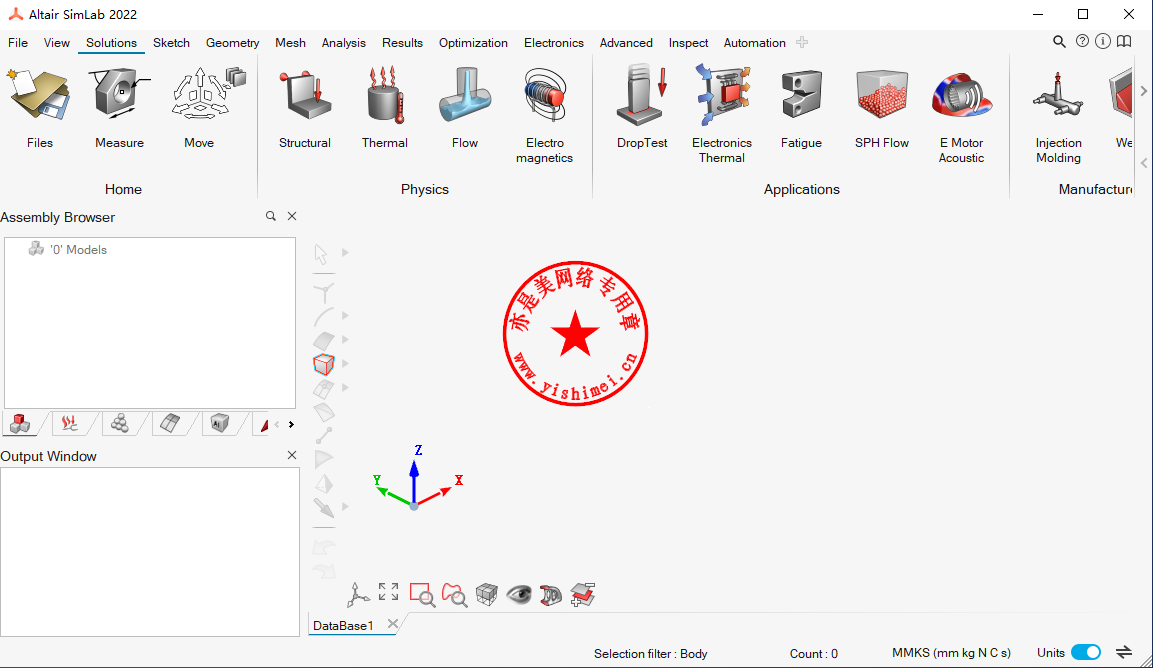Click the layers-with-plus icon in view toolbar

[x=582, y=594]
